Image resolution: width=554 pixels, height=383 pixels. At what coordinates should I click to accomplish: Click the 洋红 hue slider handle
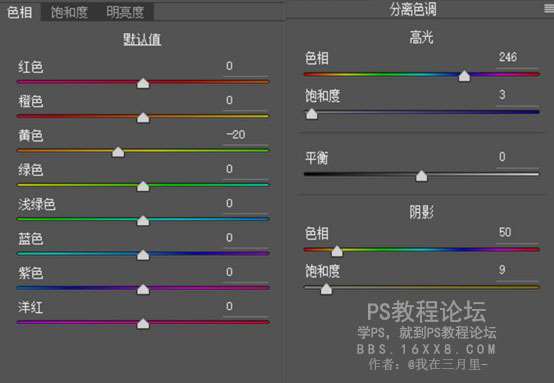(143, 324)
